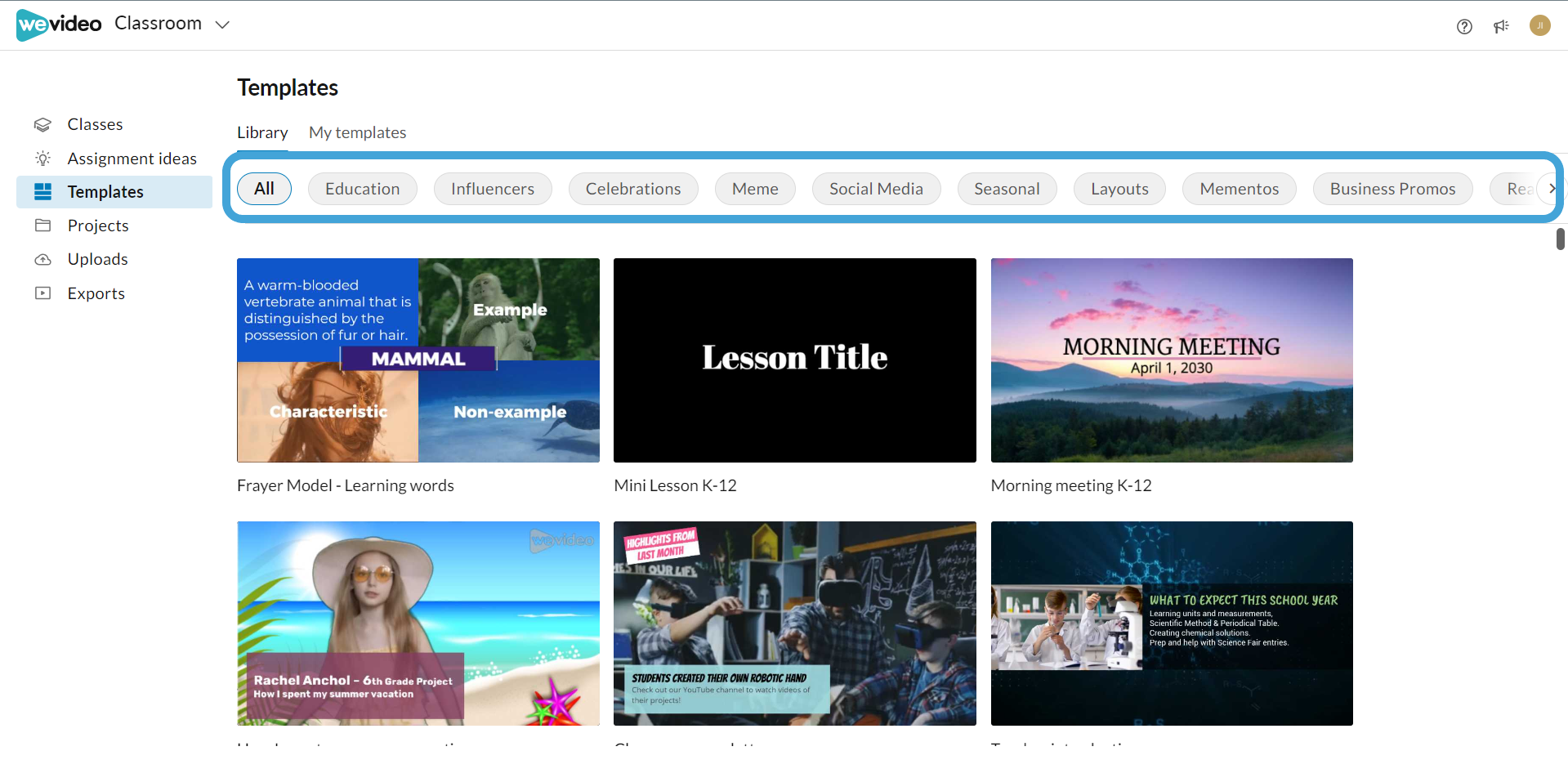Click the help question mark icon
The image size is (1568, 760).
coord(1463,26)
